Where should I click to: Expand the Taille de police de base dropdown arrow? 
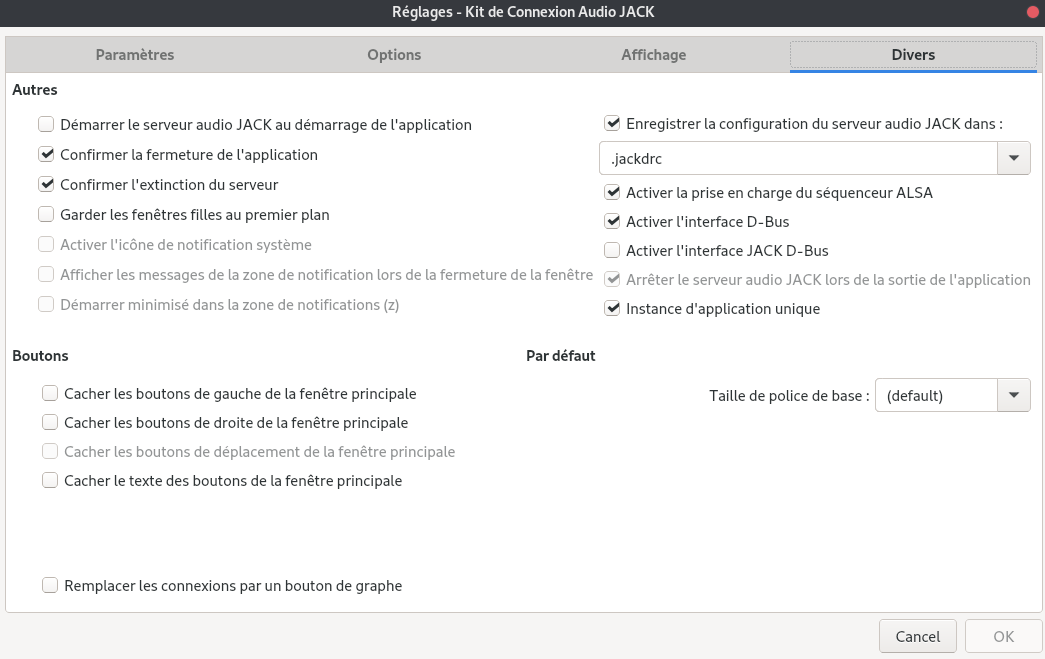[1014, 395]
